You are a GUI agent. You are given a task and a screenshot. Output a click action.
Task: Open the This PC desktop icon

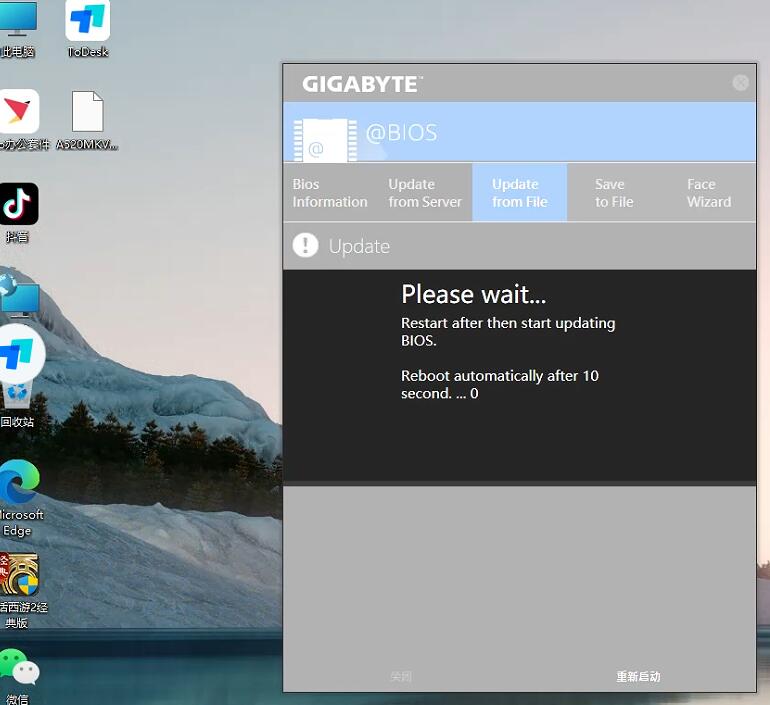17,22
